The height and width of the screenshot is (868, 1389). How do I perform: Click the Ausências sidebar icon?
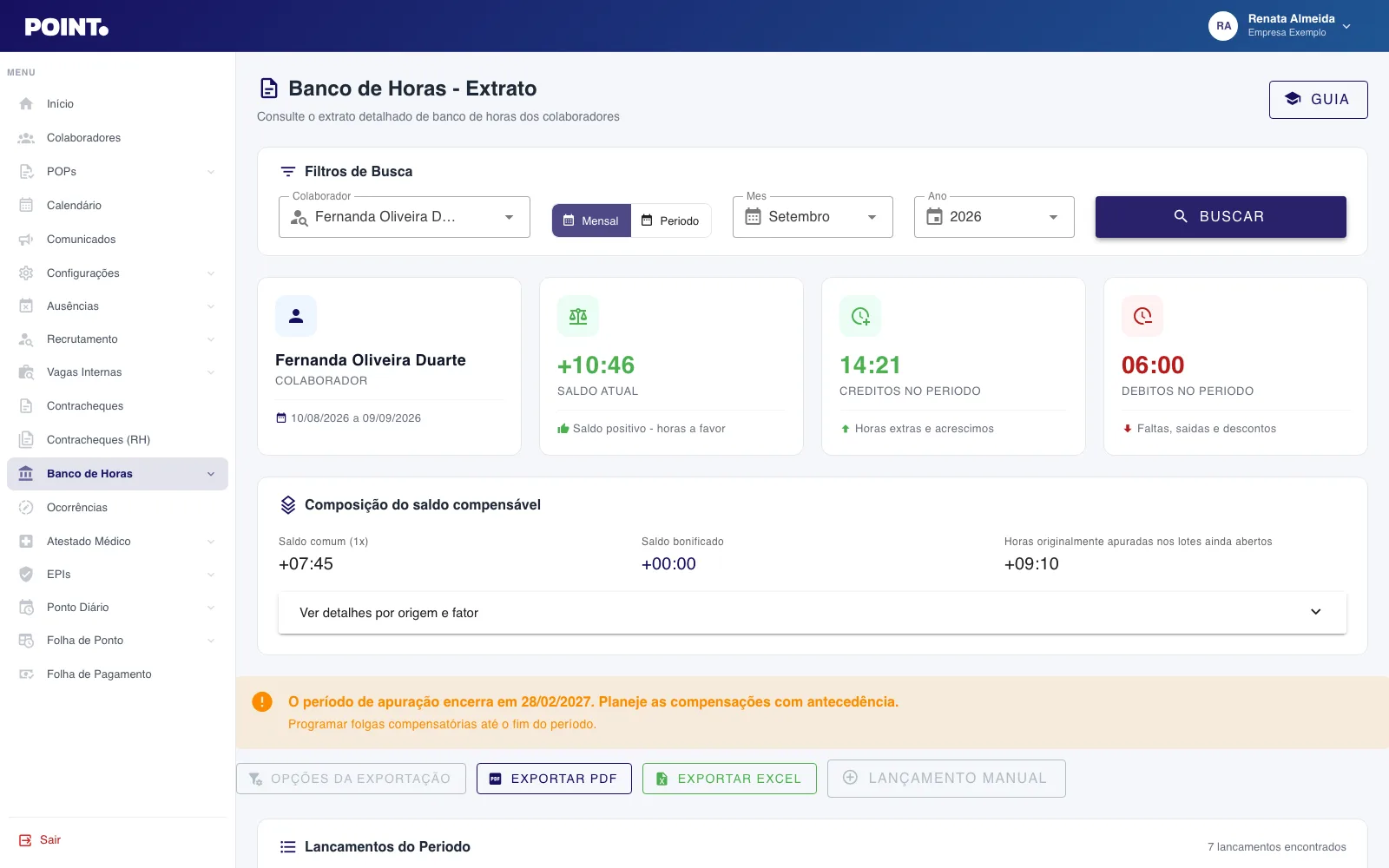point(26,306)
